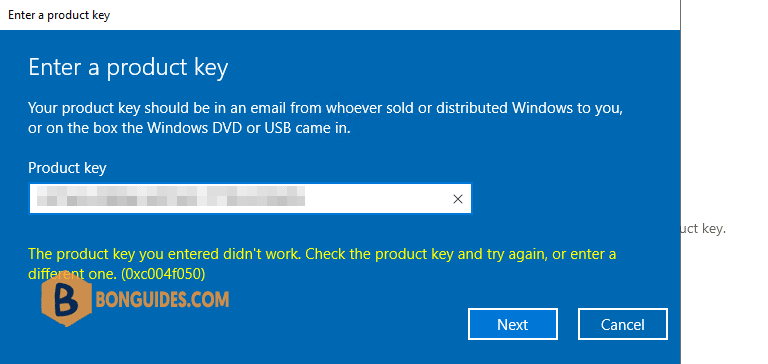Click the 'Your product key should be' description line
The image size is (768, 364).
point(325,108)
